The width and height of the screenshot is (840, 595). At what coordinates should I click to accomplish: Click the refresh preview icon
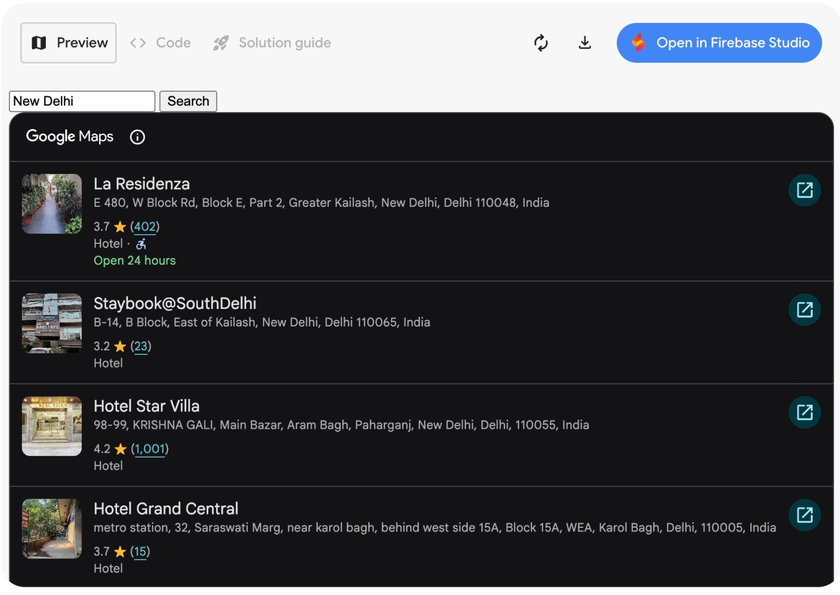541,43
